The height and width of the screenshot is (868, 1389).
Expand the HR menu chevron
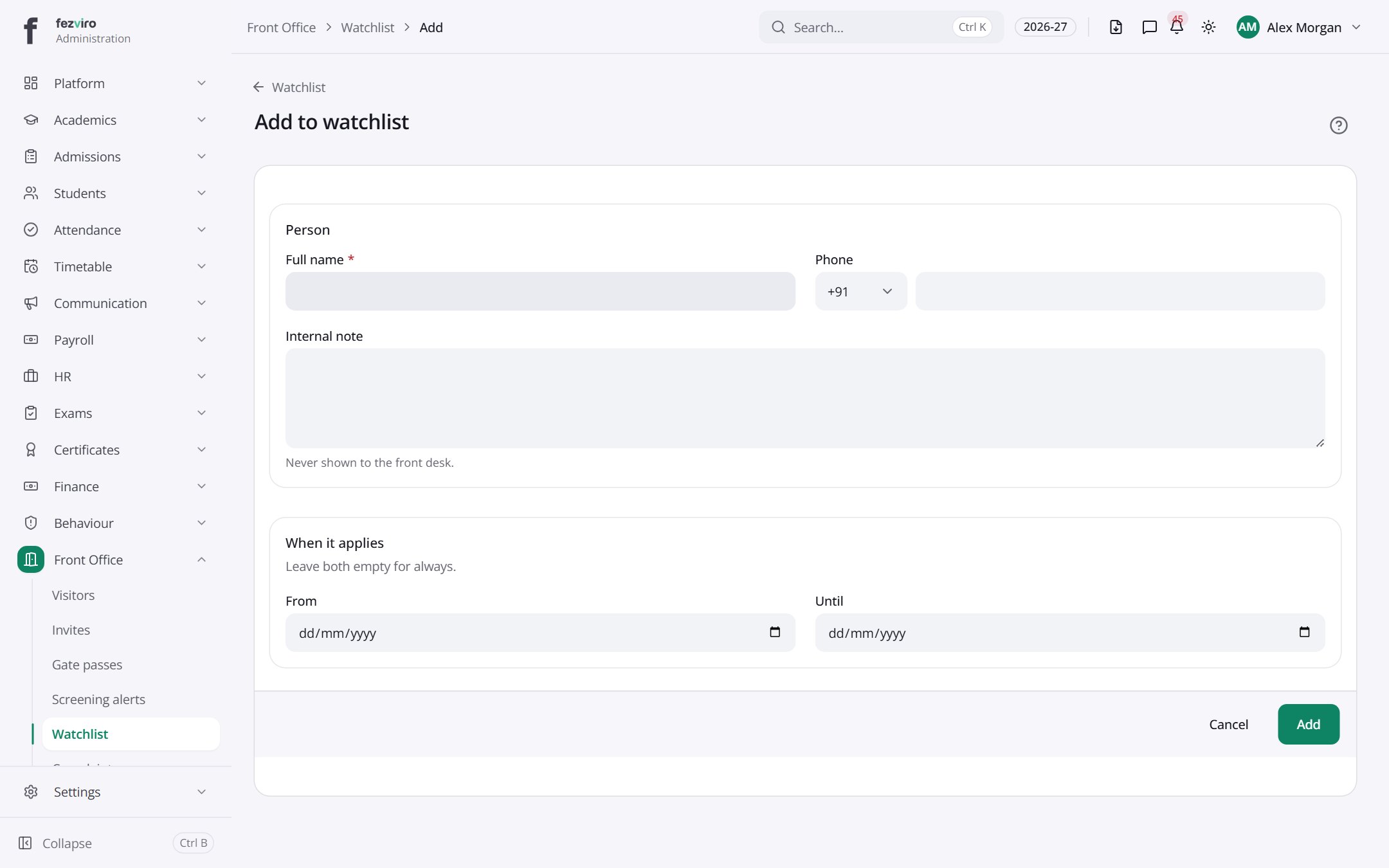[x=201, y=376]
